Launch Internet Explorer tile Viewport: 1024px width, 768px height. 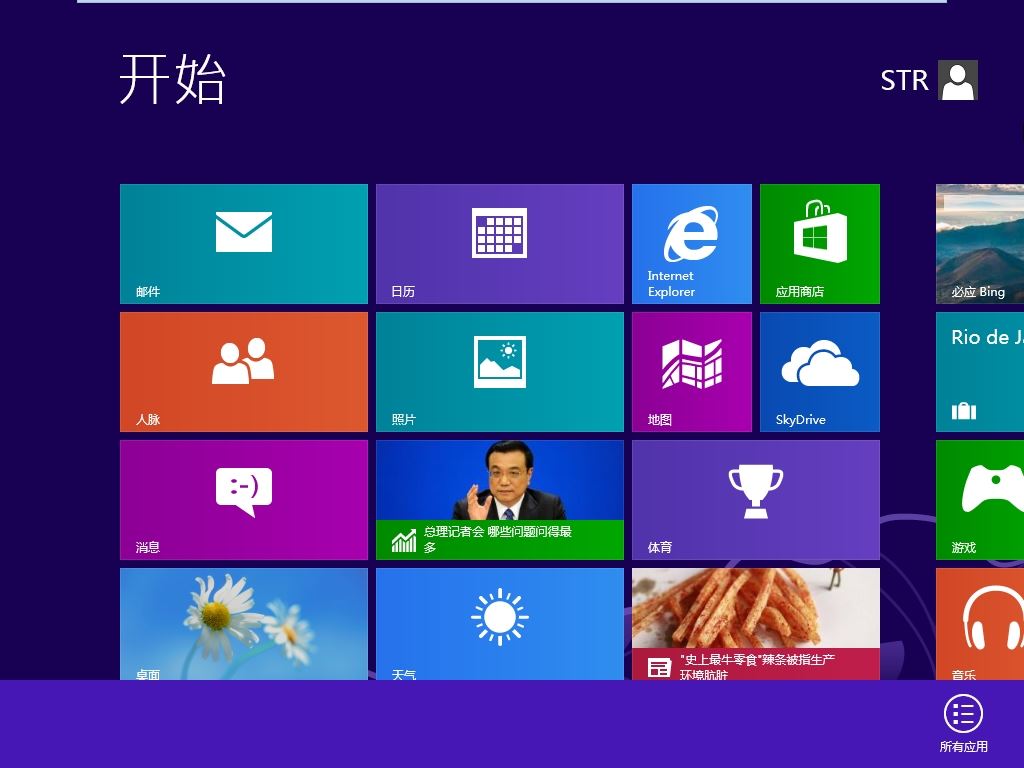point(692,244)
